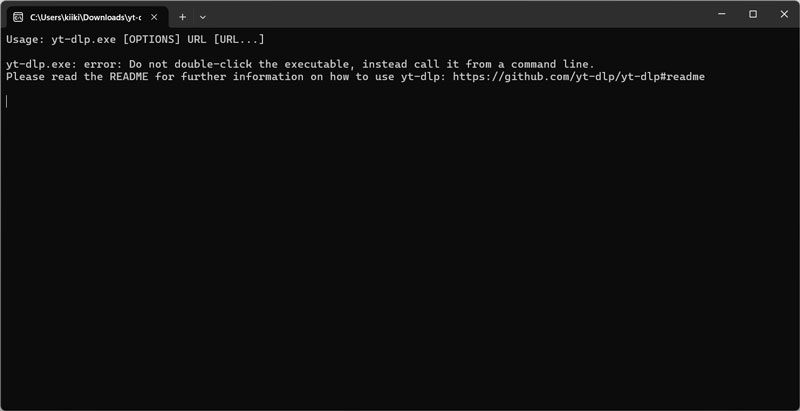Viewport: 800px width, 411px height.
Task: Expand the new tab profile dropdown chevron
Action: (x=203, y=17)
